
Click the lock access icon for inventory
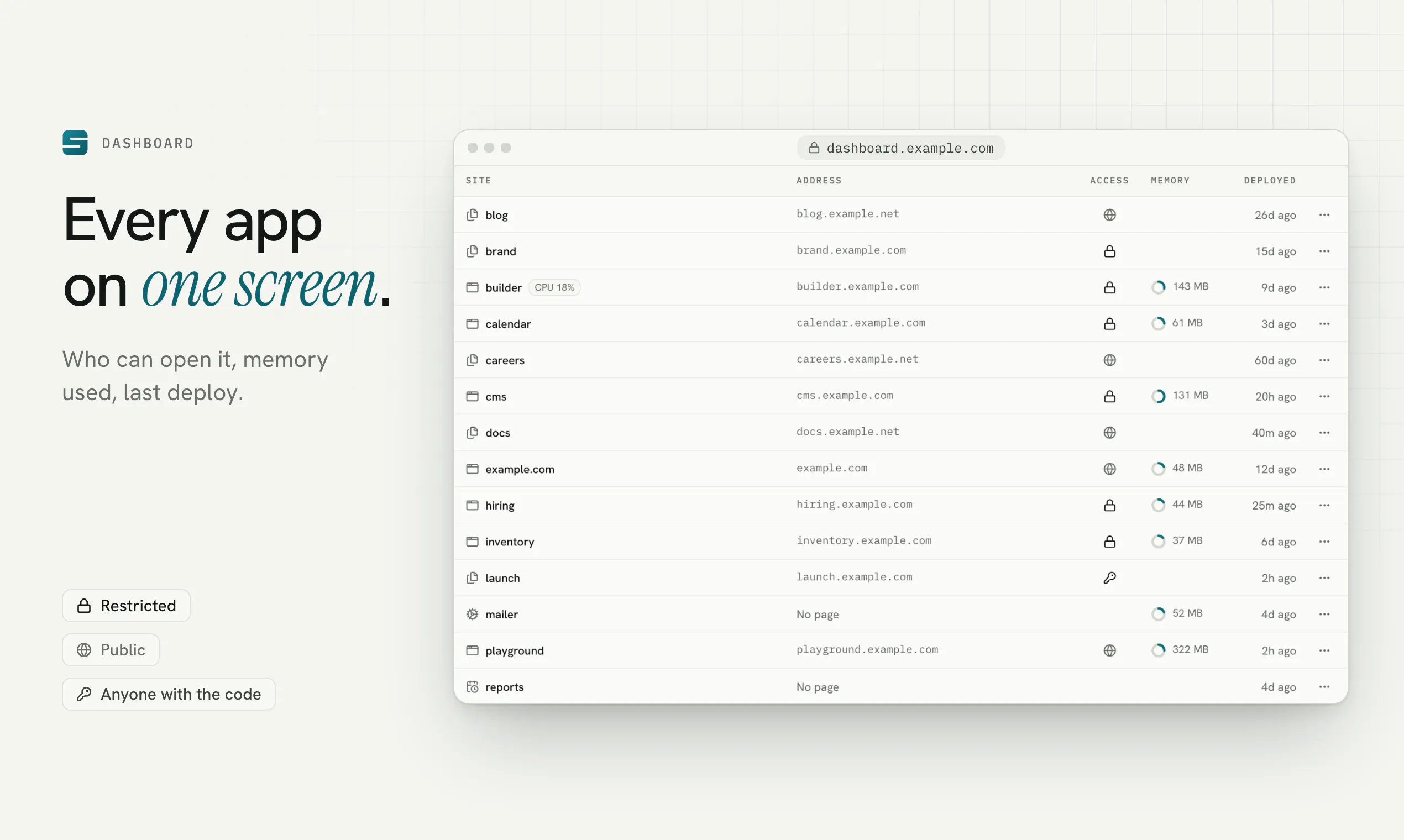point(1109,542)
